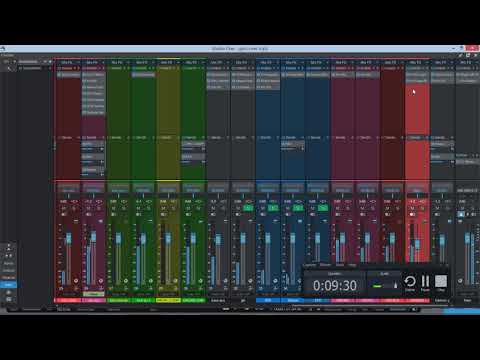Screen dimensions: 480x360
Task: Click the blue highlighted button in left mixer panel
Action: click(x=8, y=285)
